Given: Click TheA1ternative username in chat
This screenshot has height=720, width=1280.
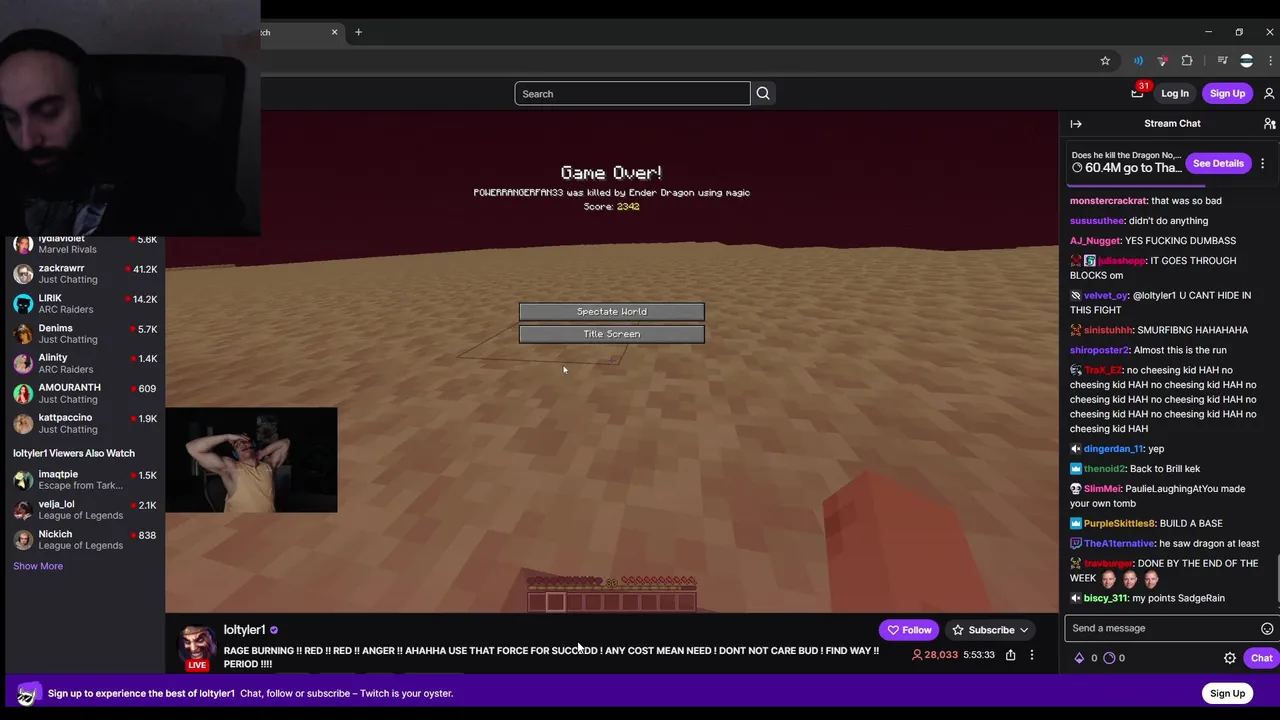Looking at the screenshot, I should [x=1119, y=543].
